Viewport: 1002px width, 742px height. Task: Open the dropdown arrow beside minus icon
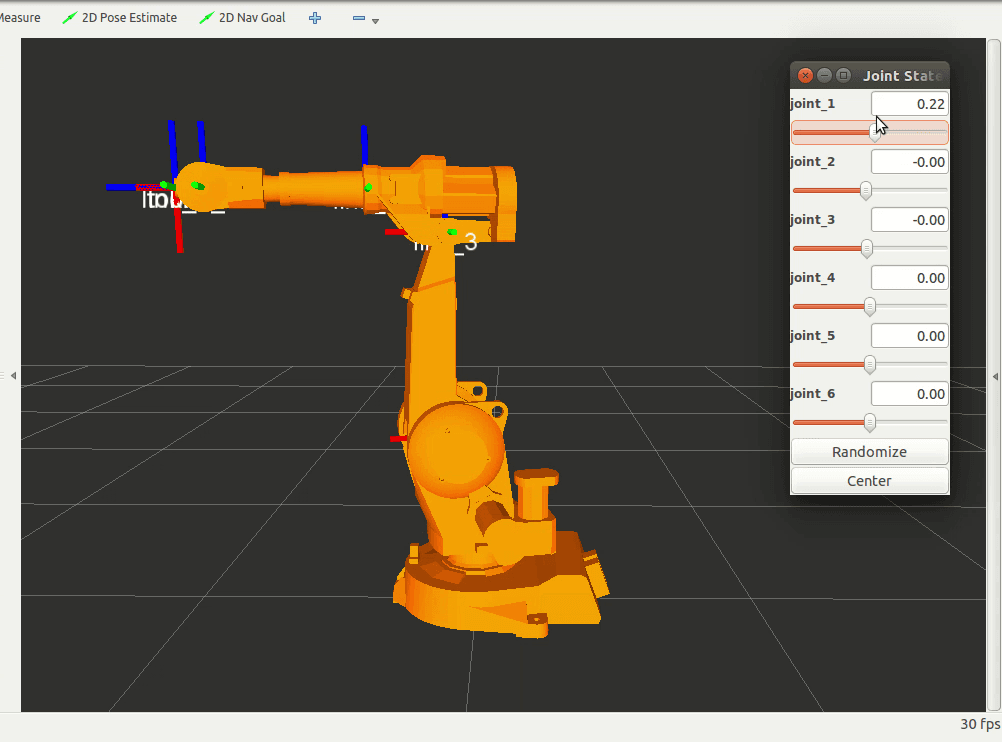(376, 21)
